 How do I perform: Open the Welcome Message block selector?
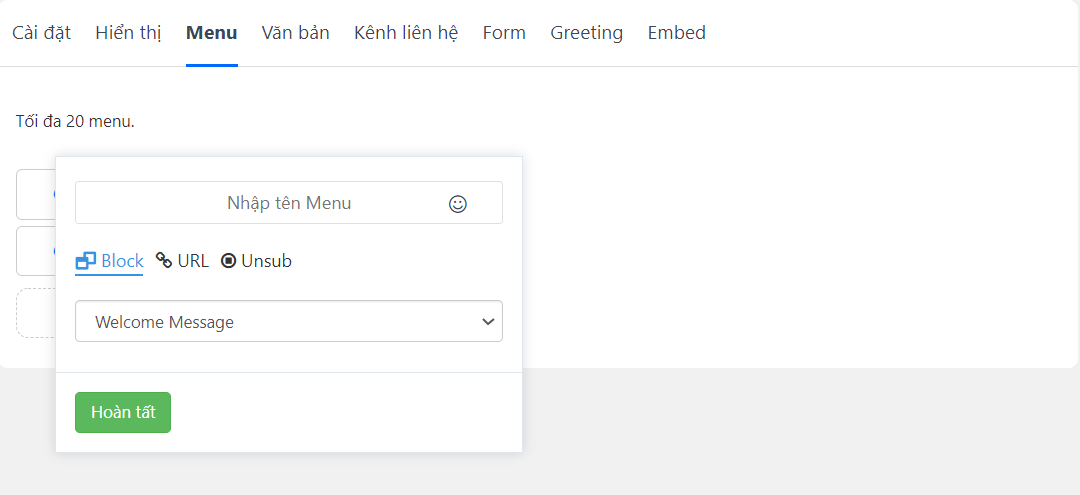[x=289, y=321]
